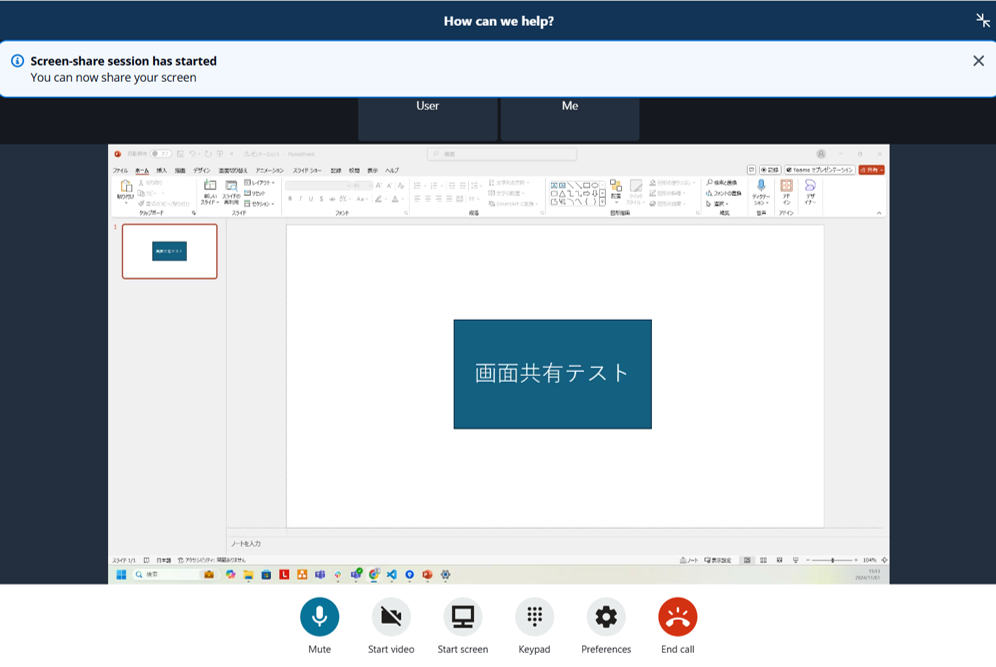The image size is (996, 667).
Task: Toggle ノート in PowerPoint status bar
Action: pos(689,560)
